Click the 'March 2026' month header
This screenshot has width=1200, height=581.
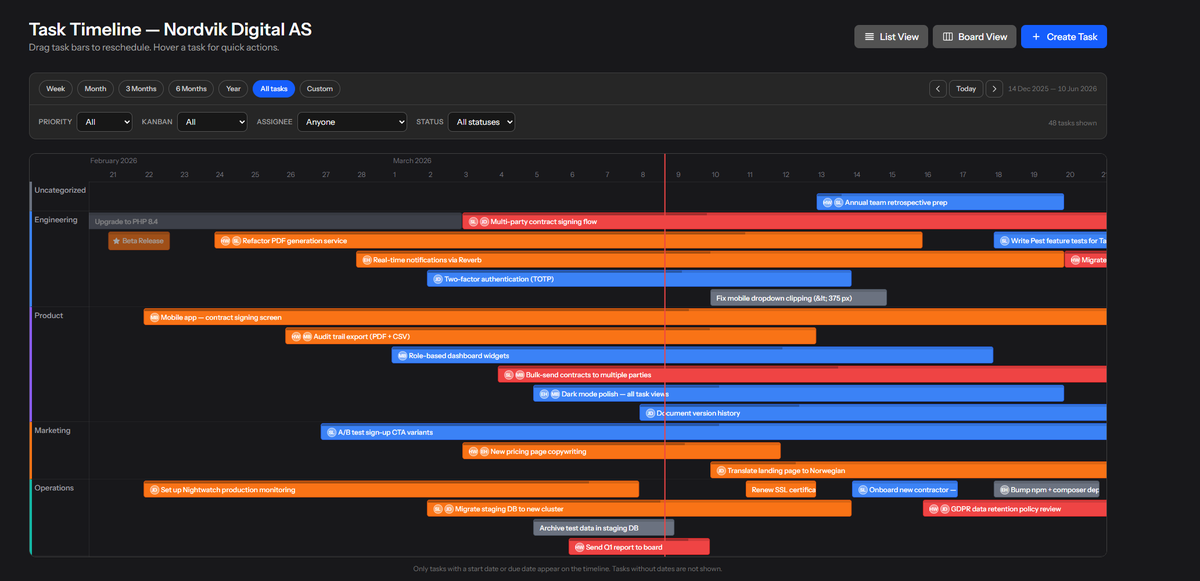pos(412,160)
